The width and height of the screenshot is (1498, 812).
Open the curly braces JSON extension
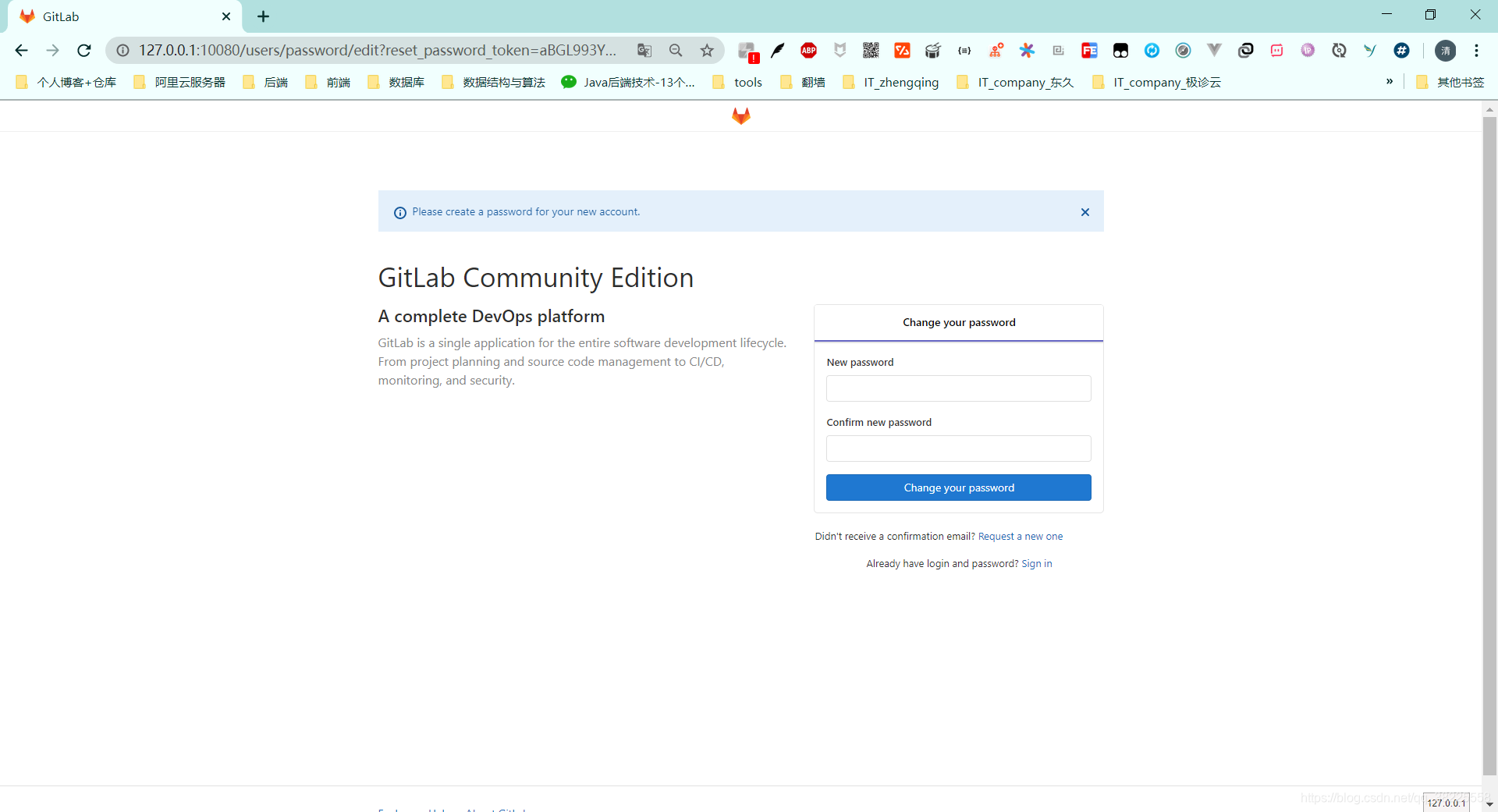click(964, 51)
